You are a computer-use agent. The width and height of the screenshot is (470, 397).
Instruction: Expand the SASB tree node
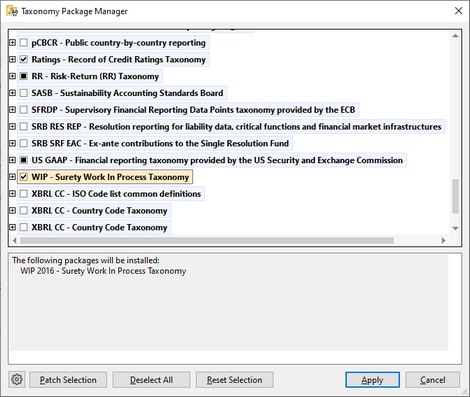pyautogui.click(x=12, y=93)
